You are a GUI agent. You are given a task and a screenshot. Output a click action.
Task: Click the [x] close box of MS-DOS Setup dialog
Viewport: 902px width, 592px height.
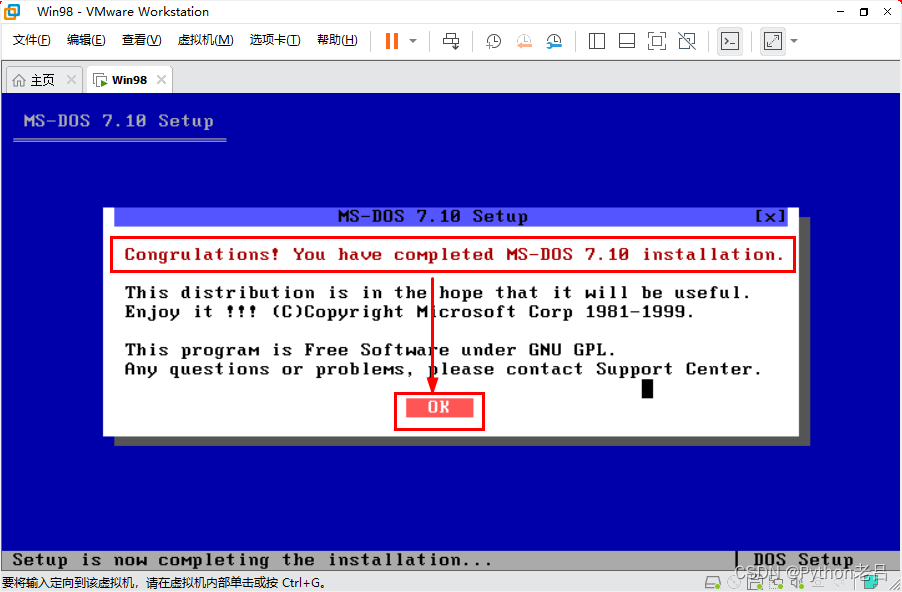pos(770,216)
